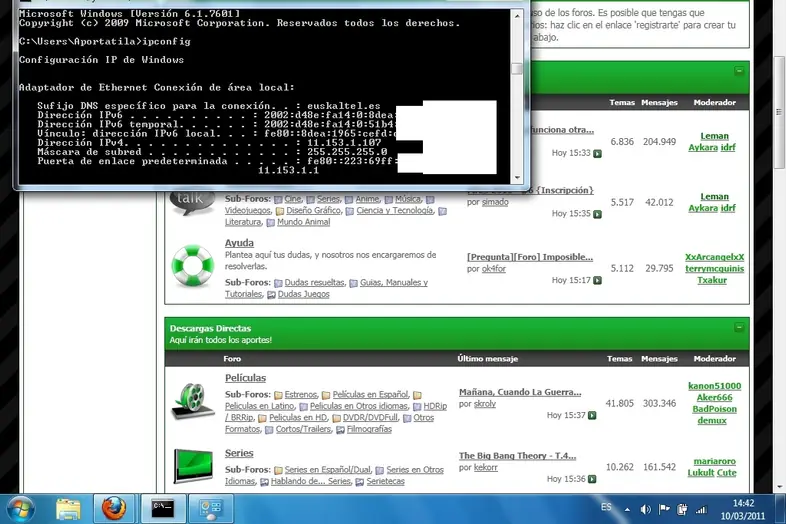Go to last post arrow beside Hoy 15:33
786x524 pixels.
tap(598, 153)
